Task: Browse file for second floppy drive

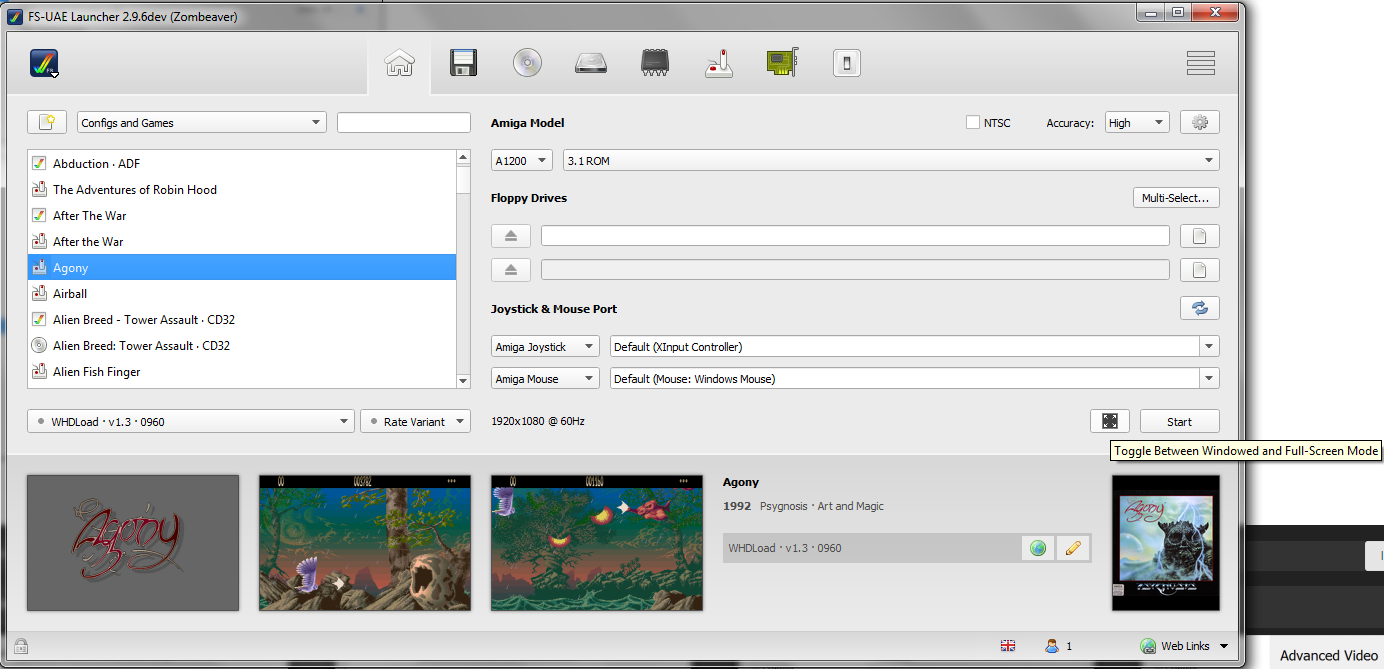Action: 1200,270
